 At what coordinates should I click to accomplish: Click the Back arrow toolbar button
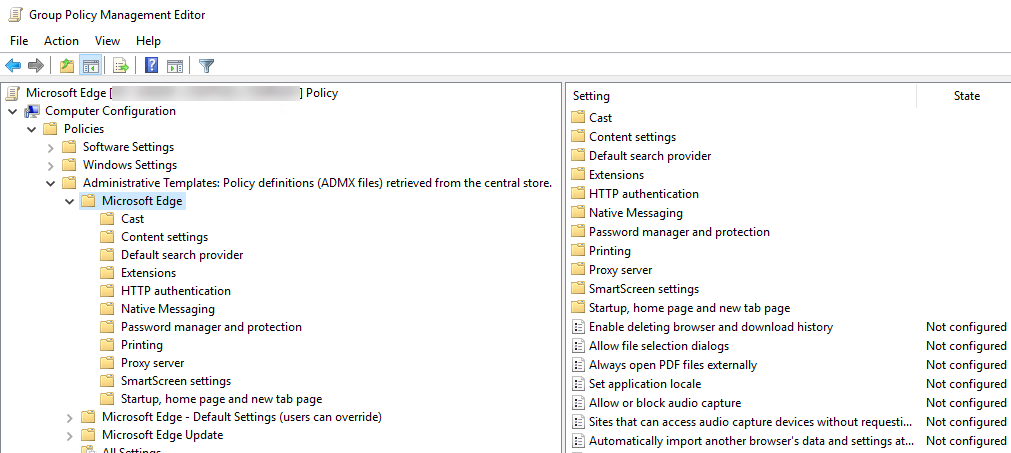(x=13, y=66)
